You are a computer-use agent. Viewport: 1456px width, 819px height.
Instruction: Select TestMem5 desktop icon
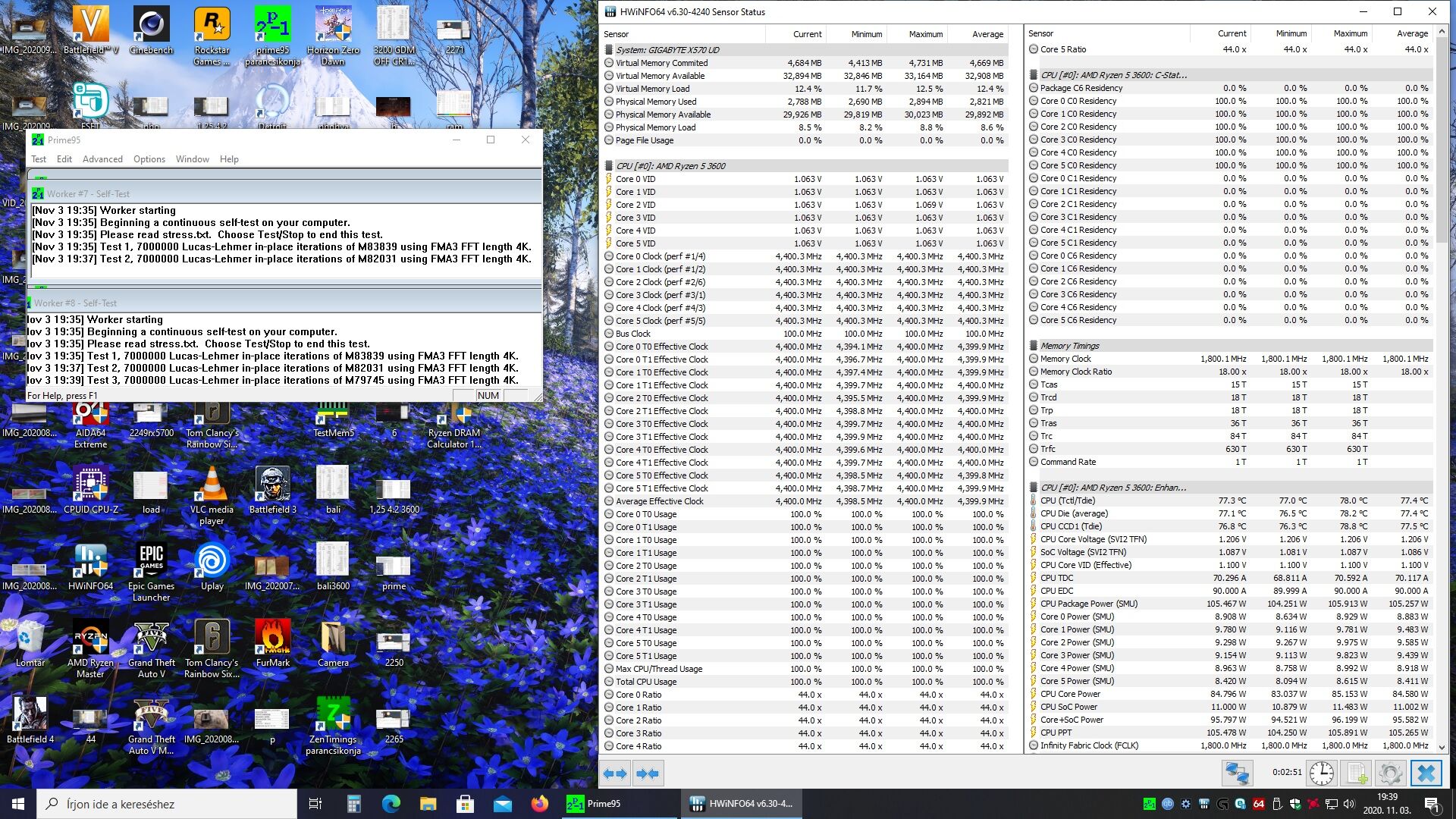[333, 421]
